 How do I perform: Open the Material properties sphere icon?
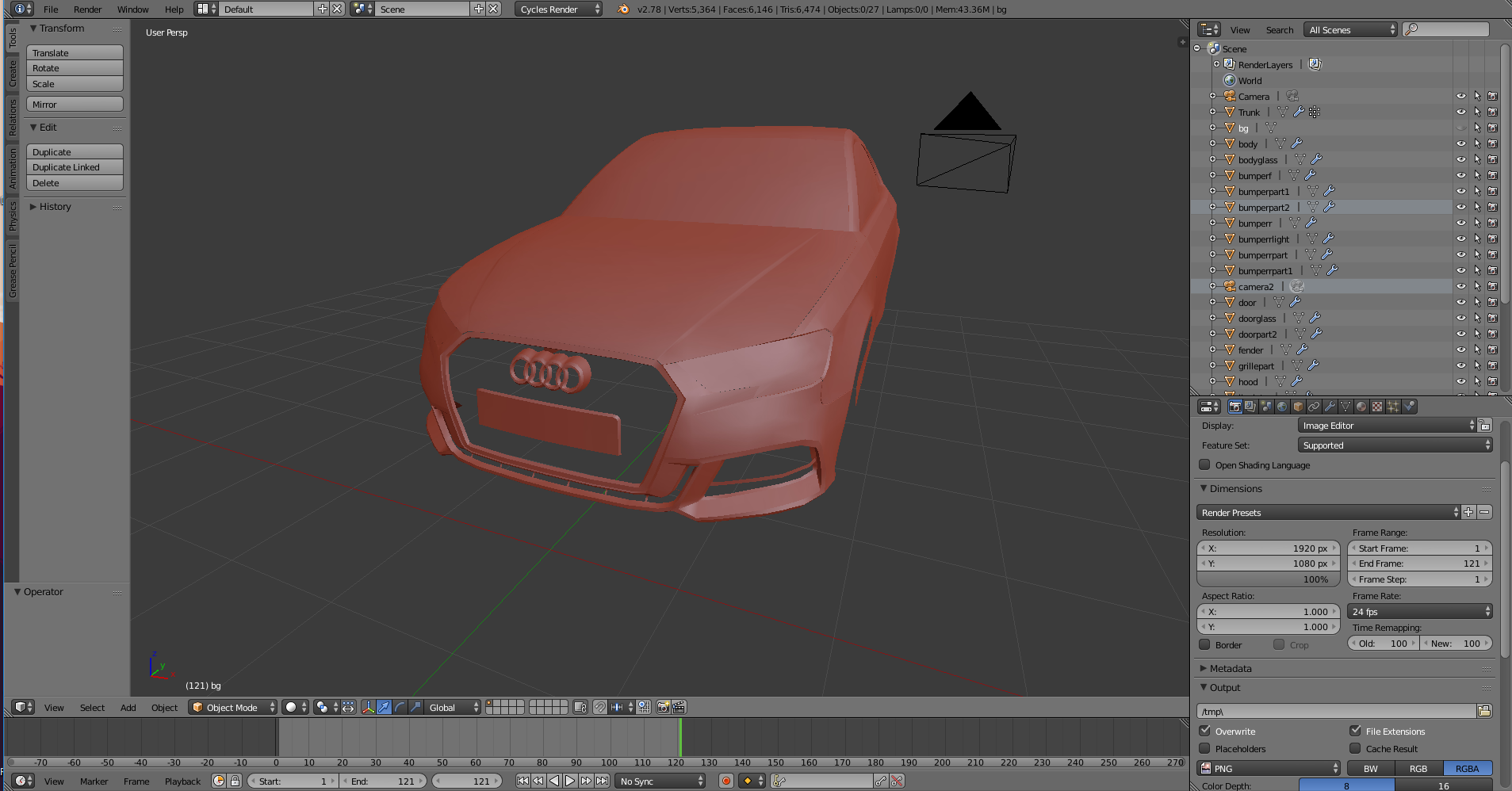click(x=1361, y=407)
